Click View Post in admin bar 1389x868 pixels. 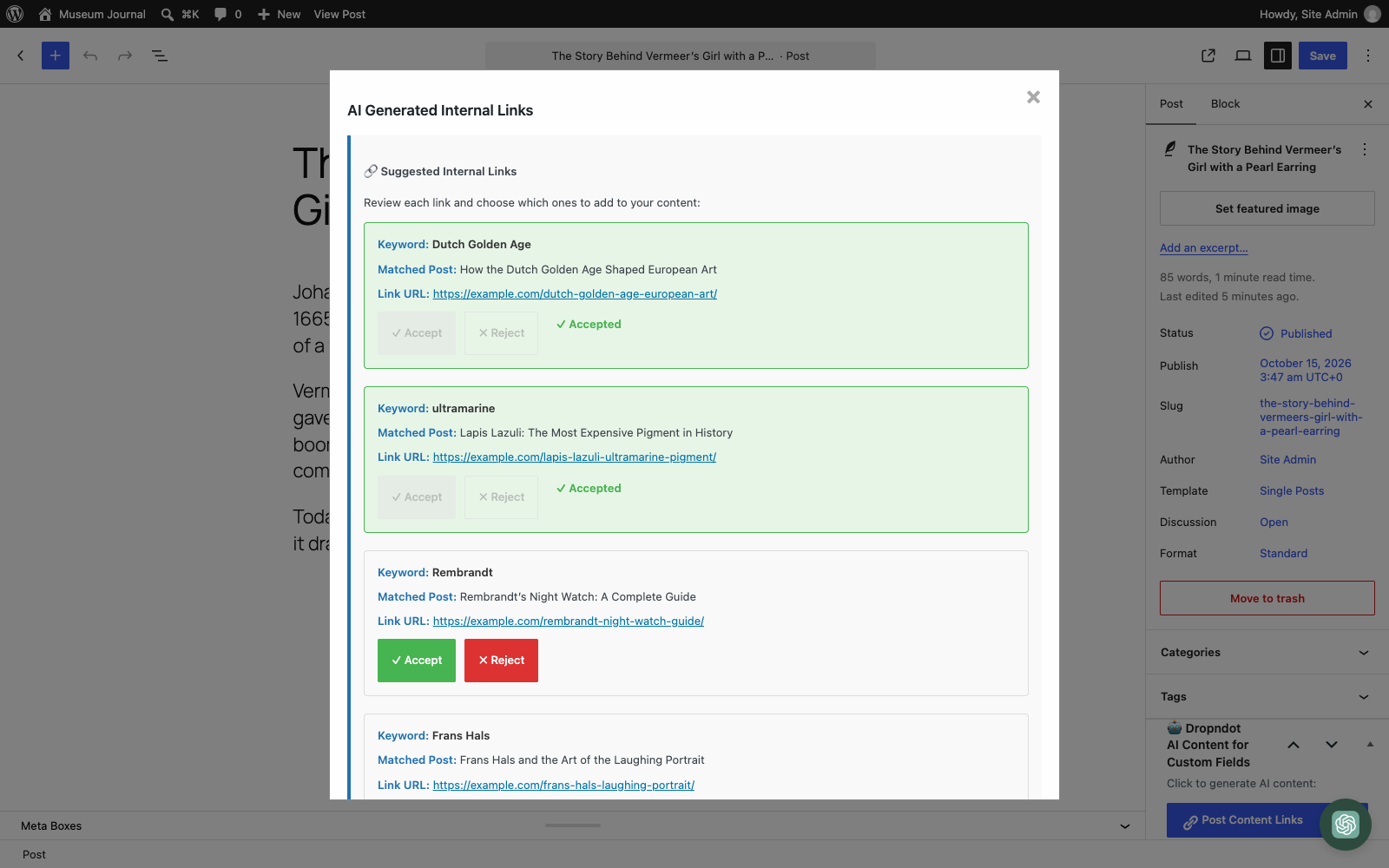click(x=339, y=14)
